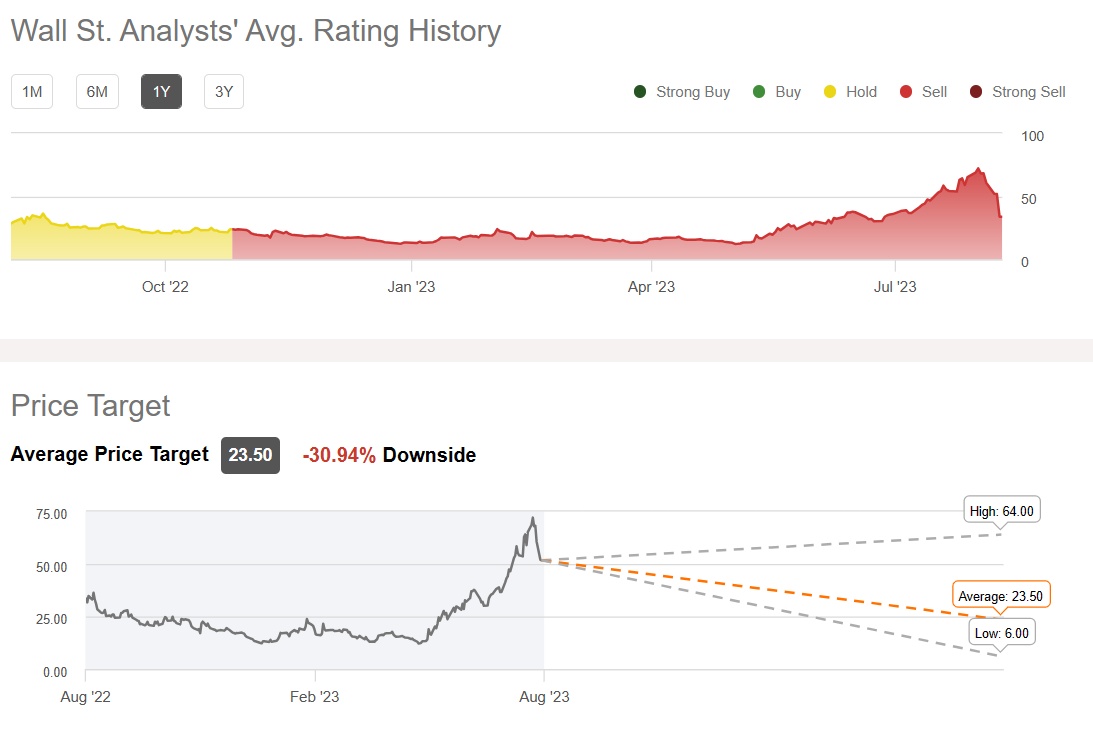Click the Wall St. Analysts' Rating History heading

256,31
